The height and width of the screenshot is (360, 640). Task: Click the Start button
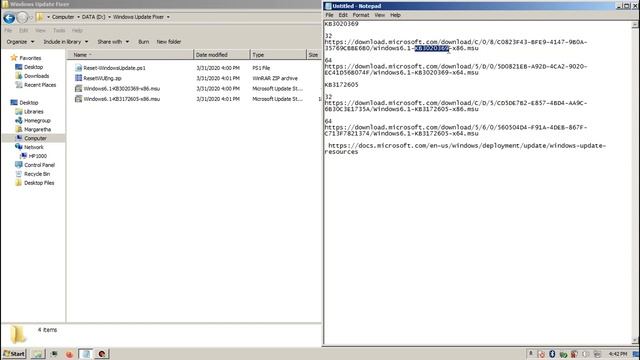point(14,354)
